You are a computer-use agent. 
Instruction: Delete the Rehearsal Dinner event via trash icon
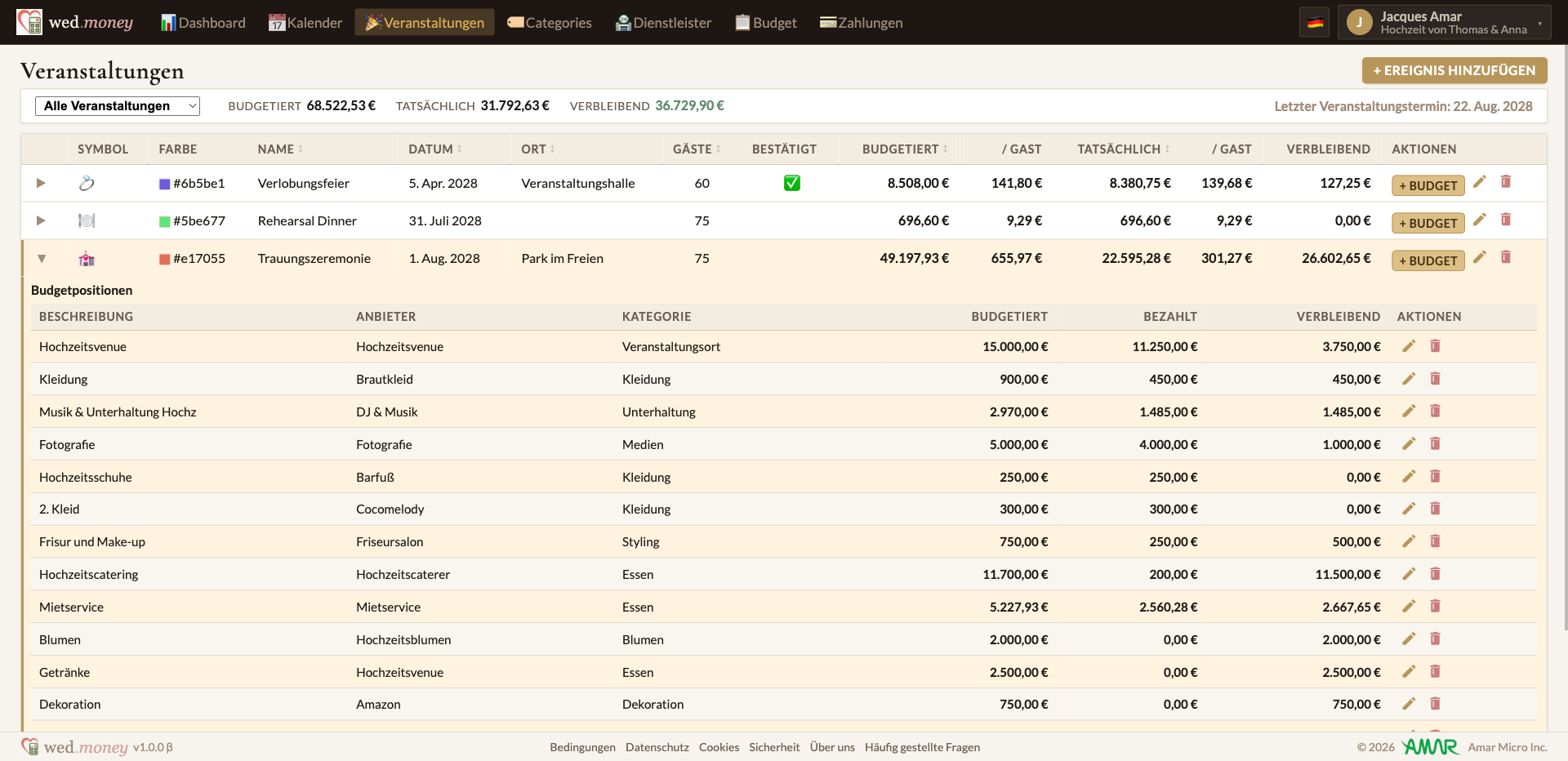point(1506,219)
